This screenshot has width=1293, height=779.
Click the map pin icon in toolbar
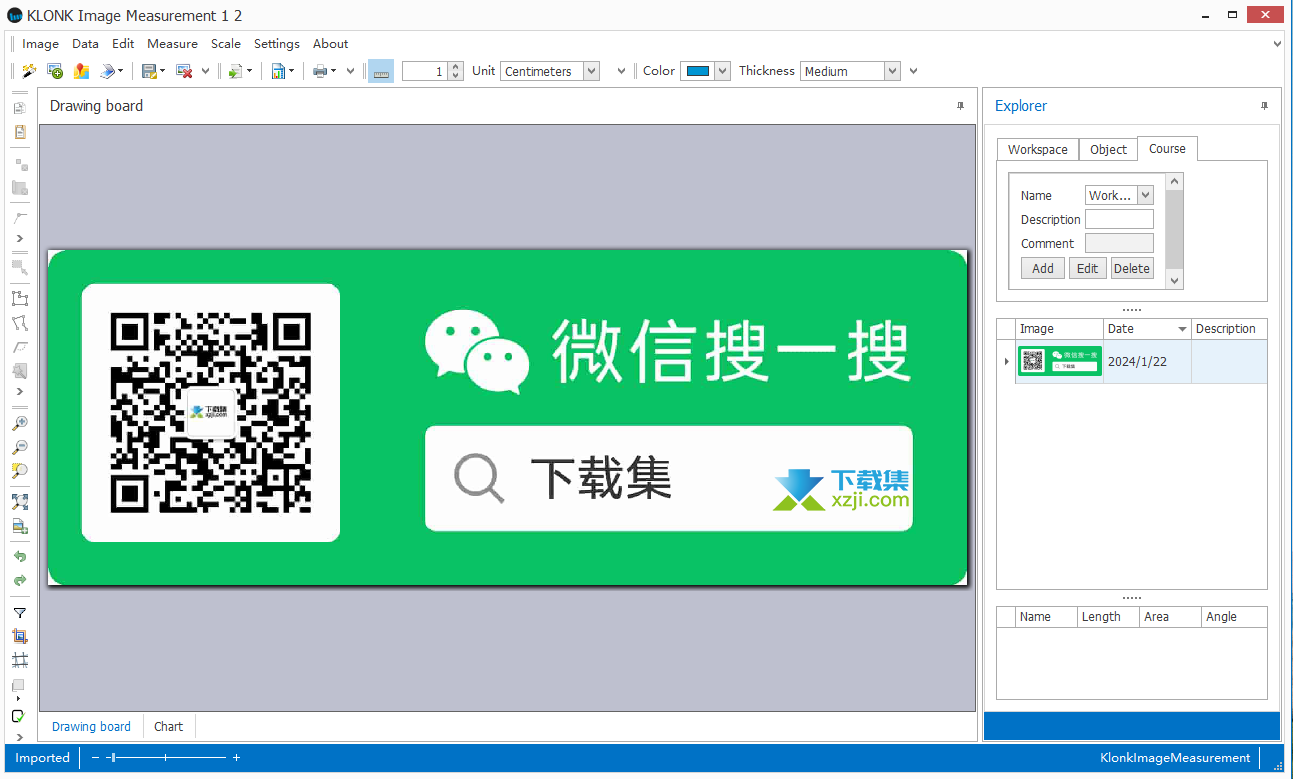[82, 71]
